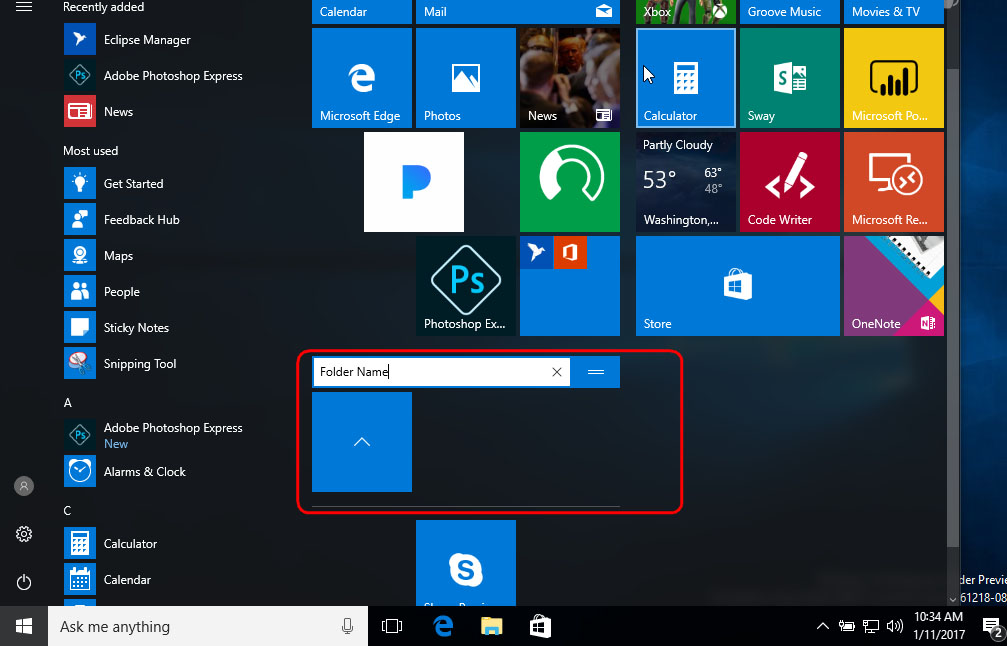
Task: Open the Microsoft Remote Desktop tile
Action: pos(894,182)
